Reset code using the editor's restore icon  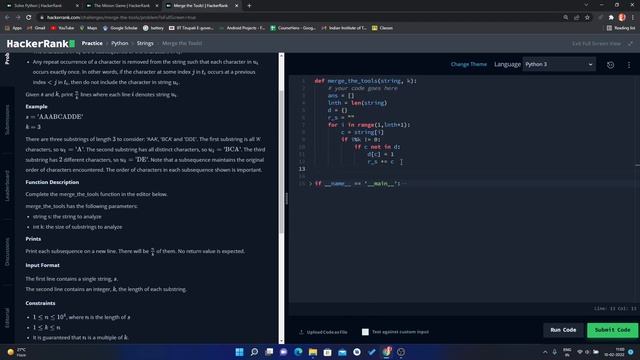pos(610,65)
